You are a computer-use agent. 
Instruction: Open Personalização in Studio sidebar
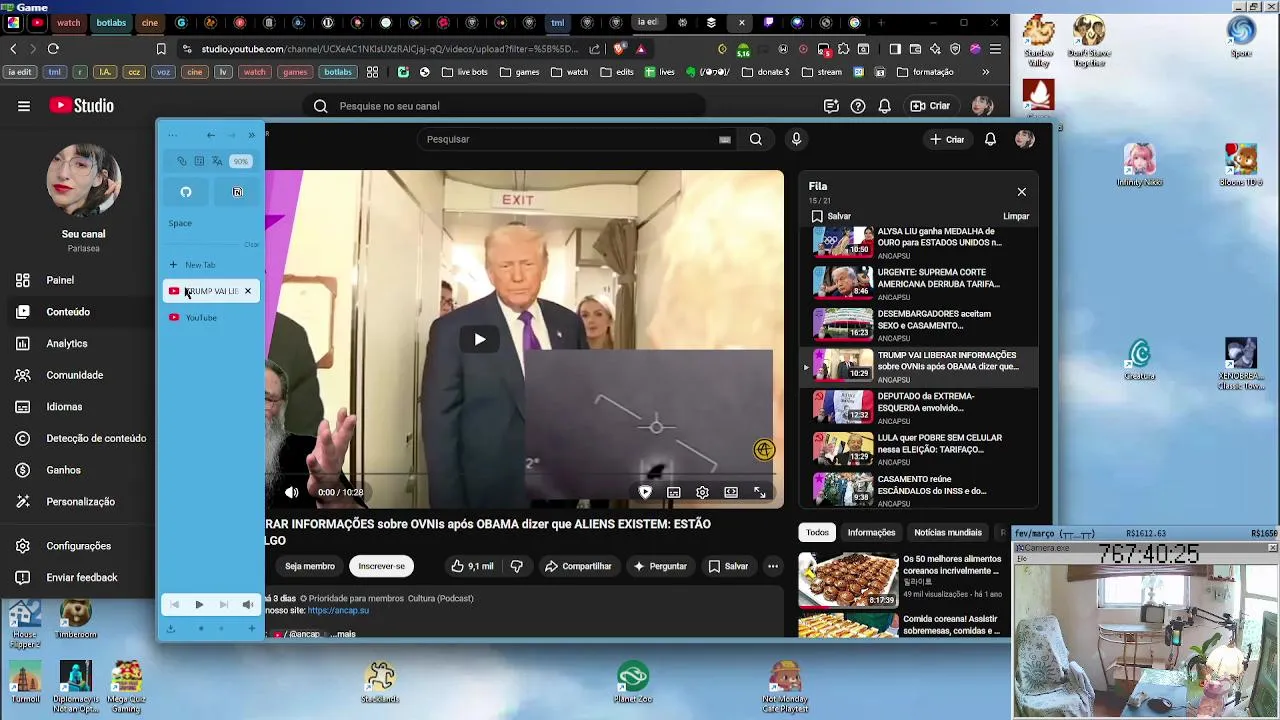(x=78, y=502)
